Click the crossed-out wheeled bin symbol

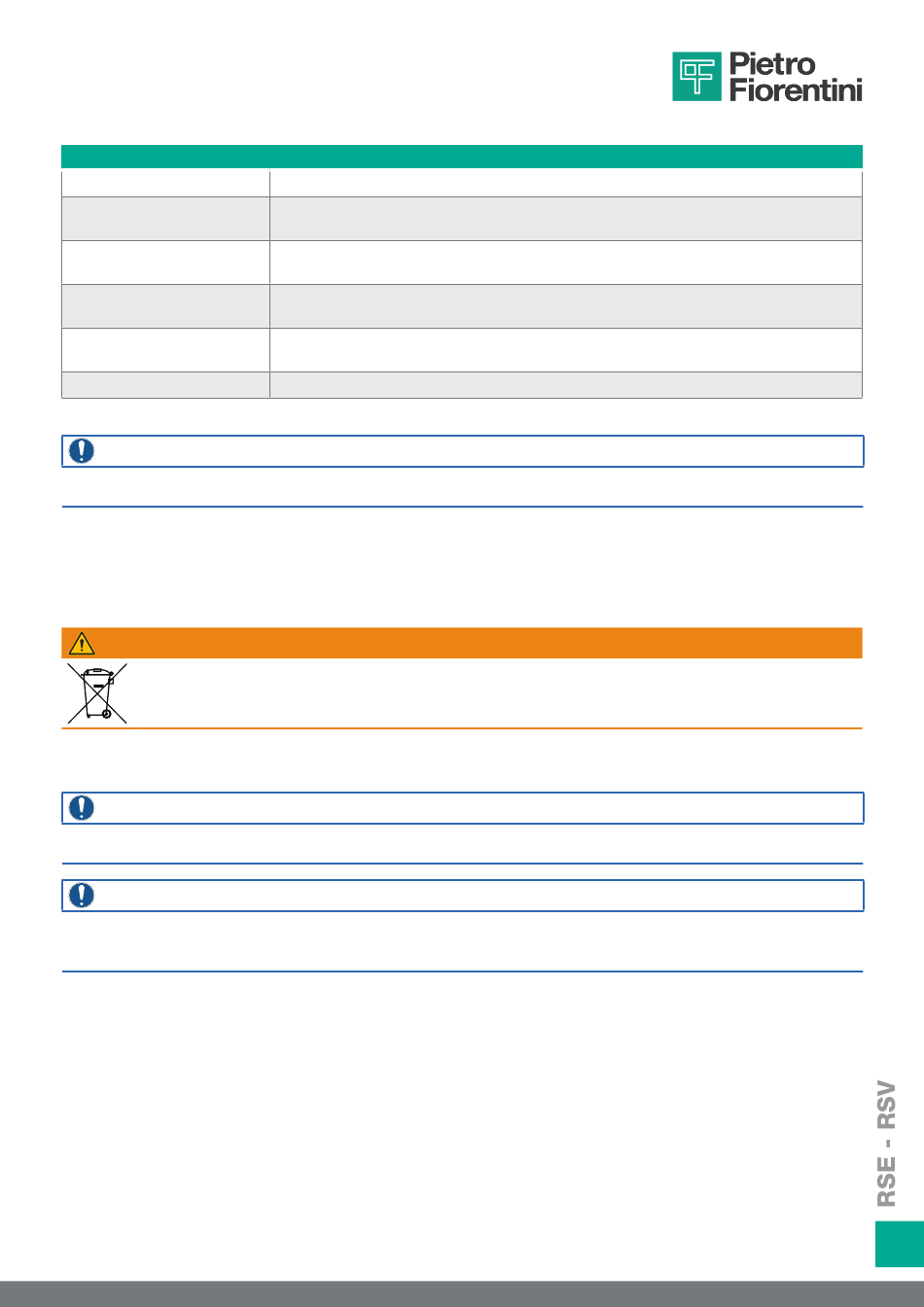tap(96, 692)
